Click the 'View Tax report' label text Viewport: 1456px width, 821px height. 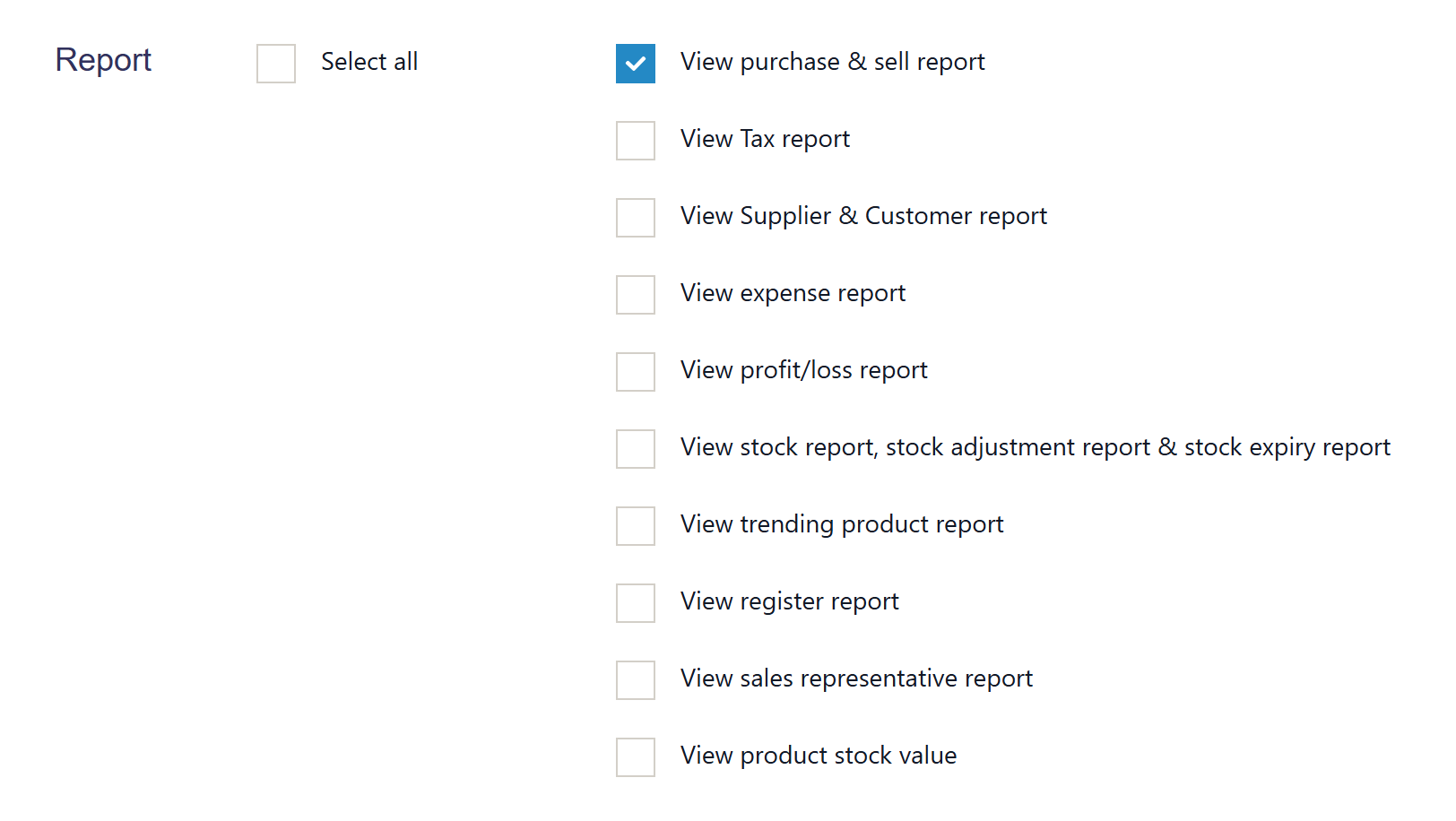(x=765, y=139)
